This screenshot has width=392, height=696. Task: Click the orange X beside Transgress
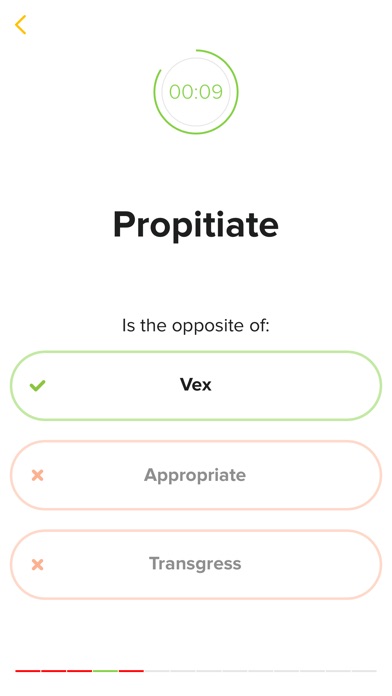click(x=38, y=565)
